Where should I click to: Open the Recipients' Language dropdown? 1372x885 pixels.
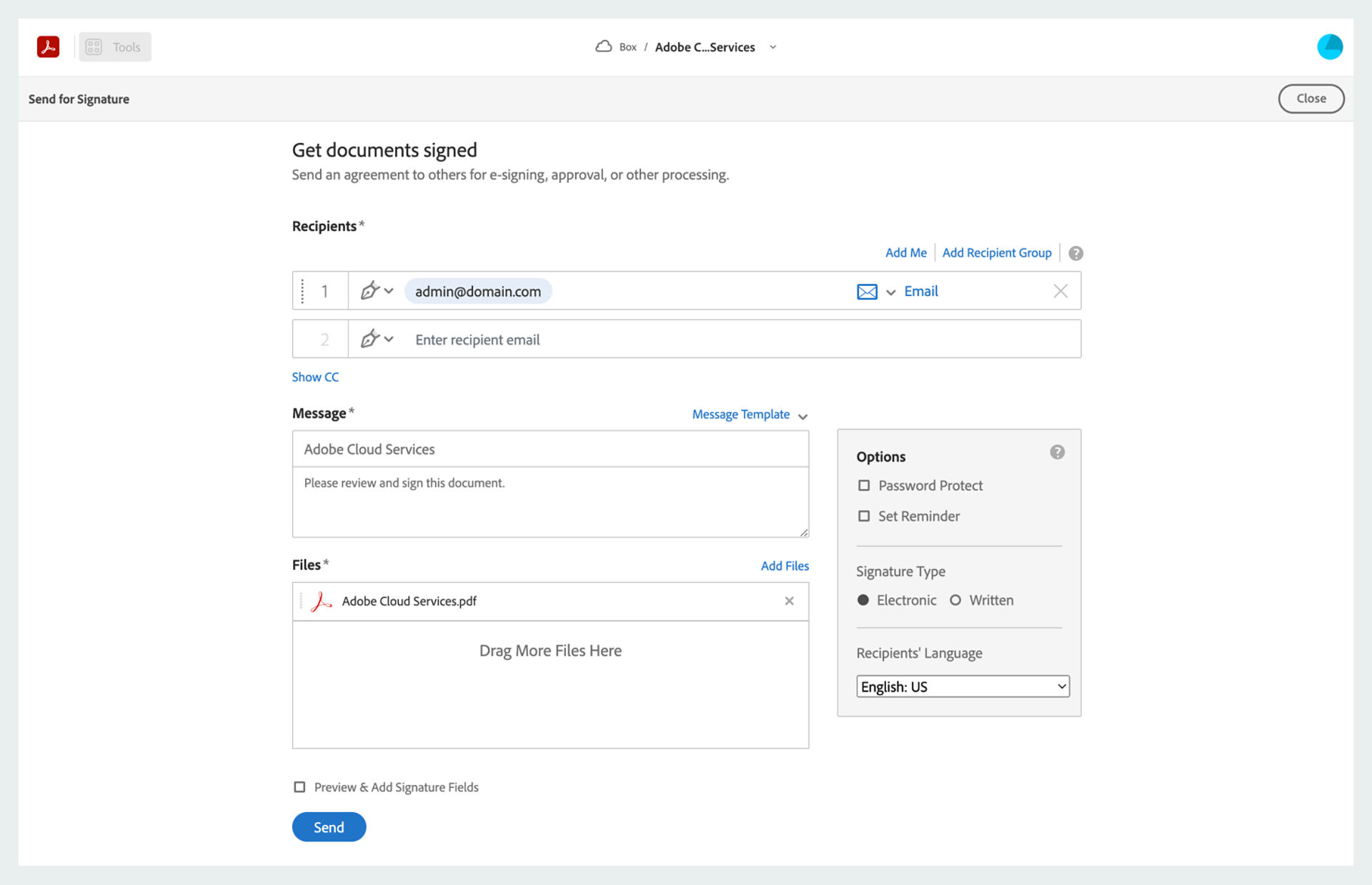[960, 686]
